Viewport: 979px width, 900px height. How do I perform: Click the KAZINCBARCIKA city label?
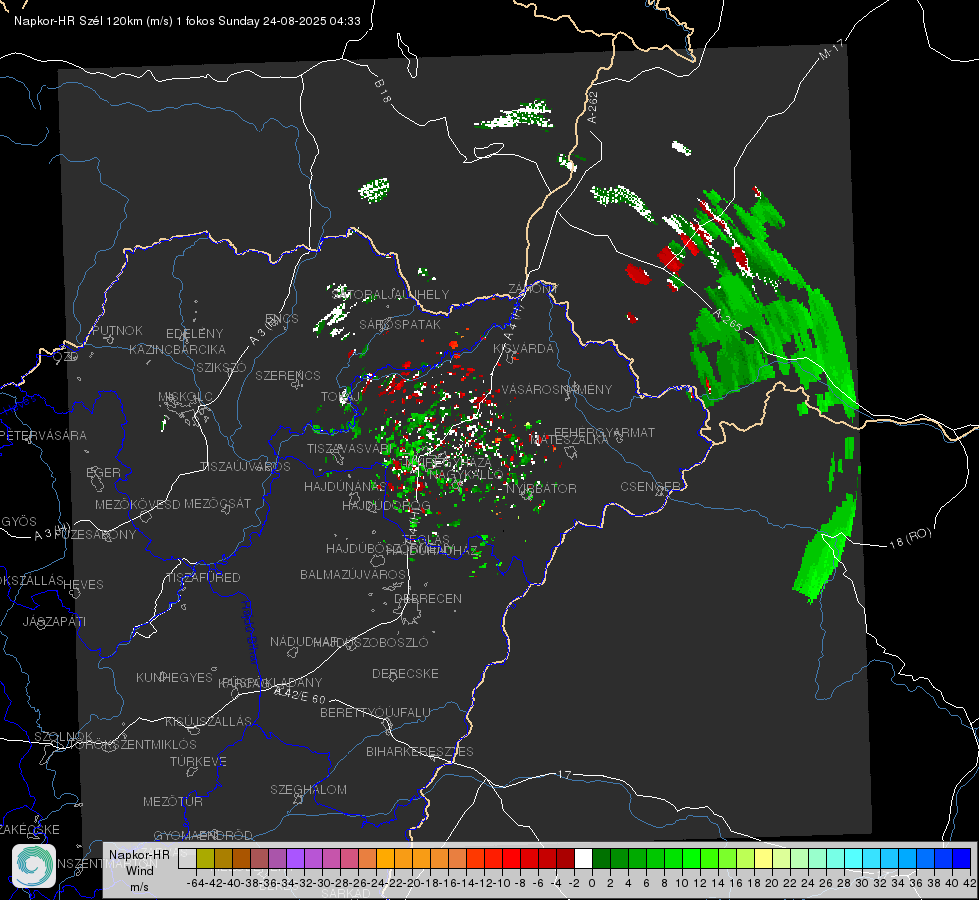coord(177,350)
